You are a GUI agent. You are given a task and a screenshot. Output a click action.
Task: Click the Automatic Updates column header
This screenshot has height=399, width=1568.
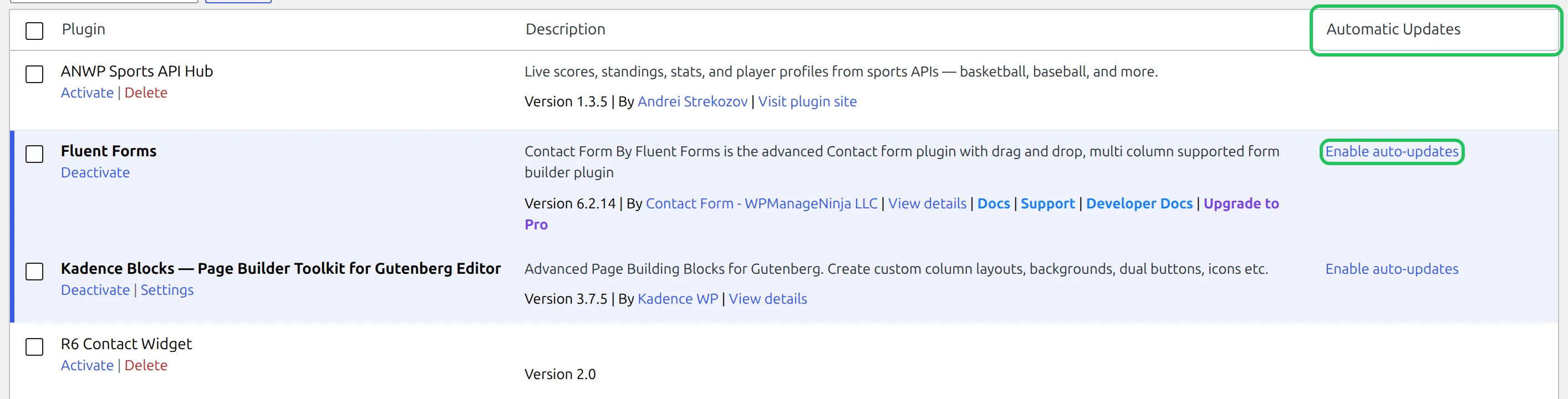1393,29
